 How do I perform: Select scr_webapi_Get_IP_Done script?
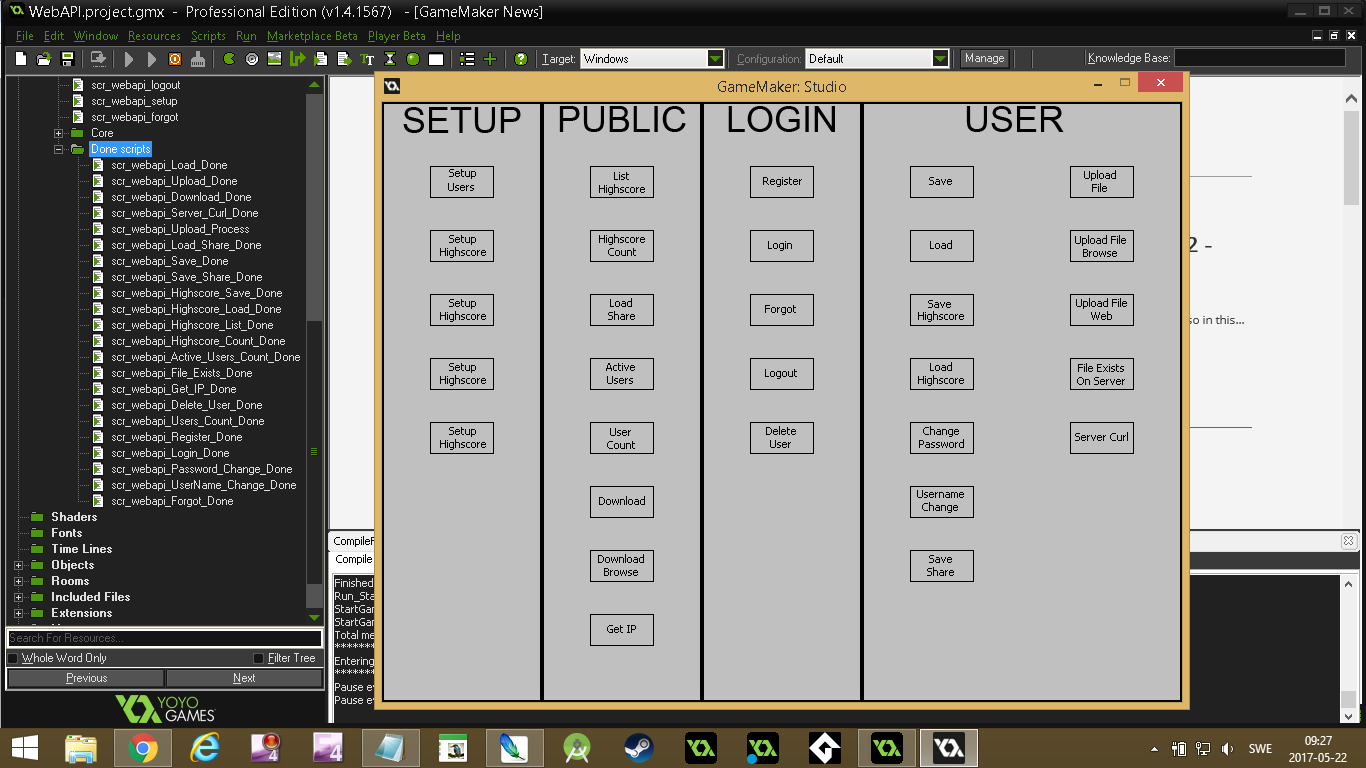tap(174, 389)
